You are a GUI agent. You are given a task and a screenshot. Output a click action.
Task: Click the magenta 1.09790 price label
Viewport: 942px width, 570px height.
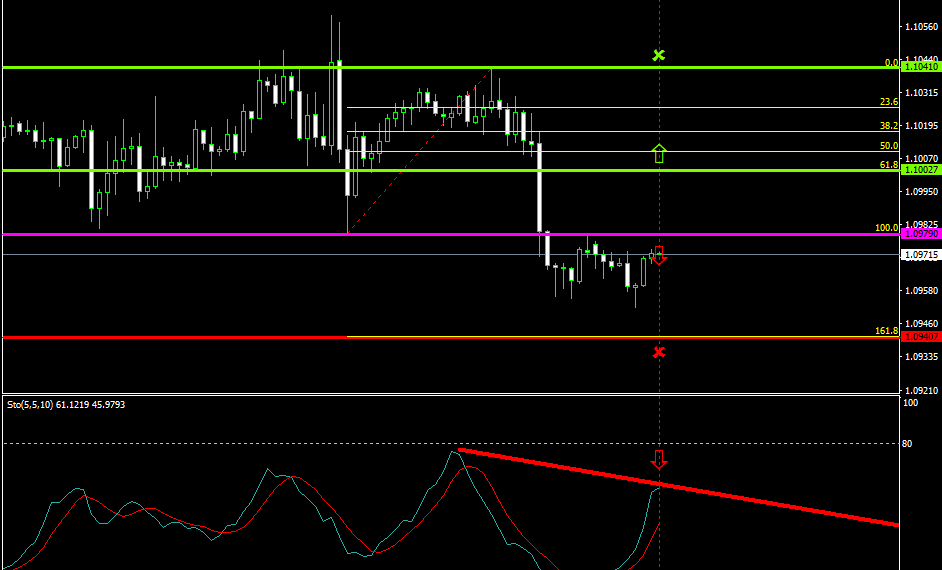[920, 234]
